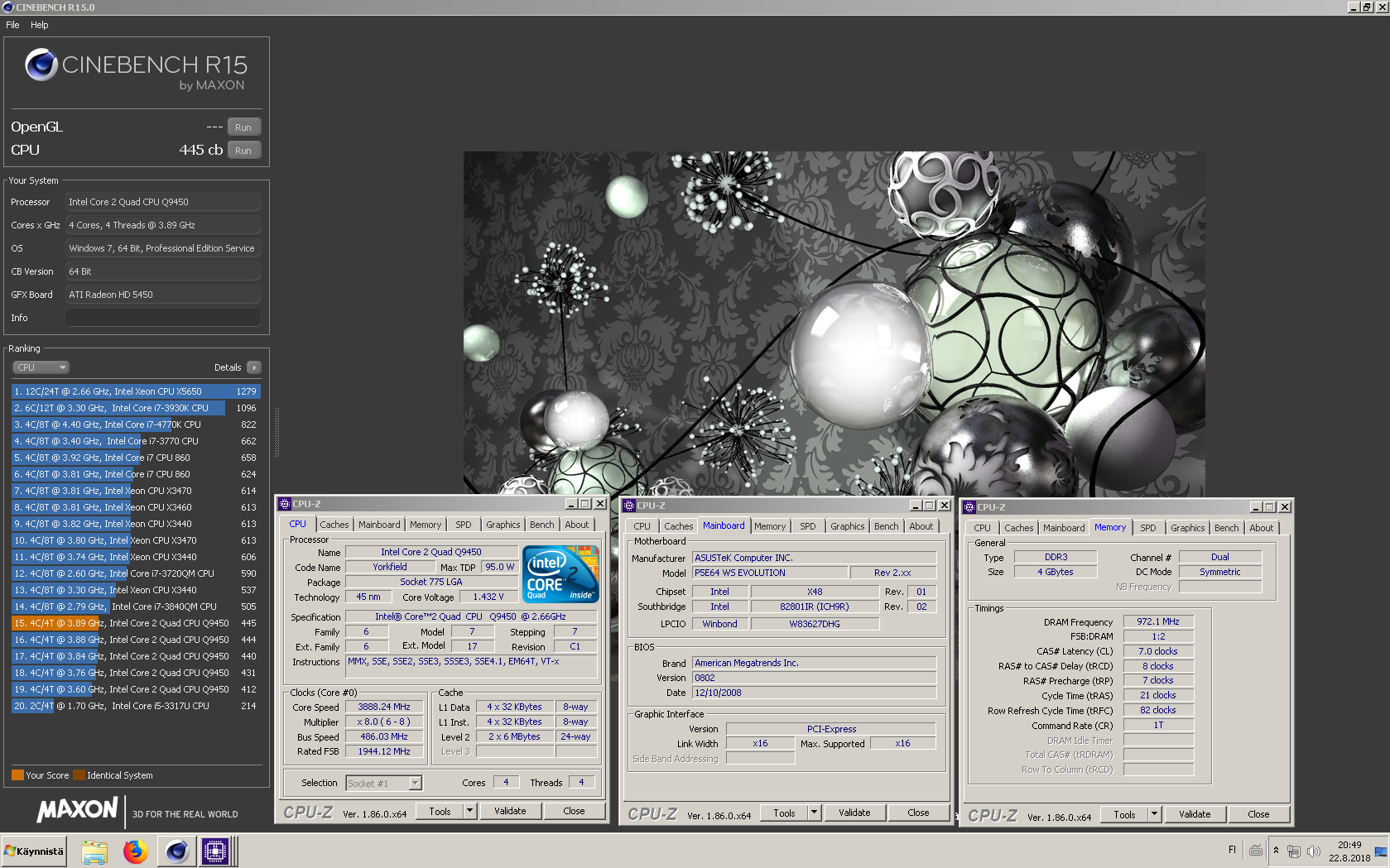Click Tools button in the first CPU-Z window
This screenshot has height=868, width=1390.
[x=440, y=811]
